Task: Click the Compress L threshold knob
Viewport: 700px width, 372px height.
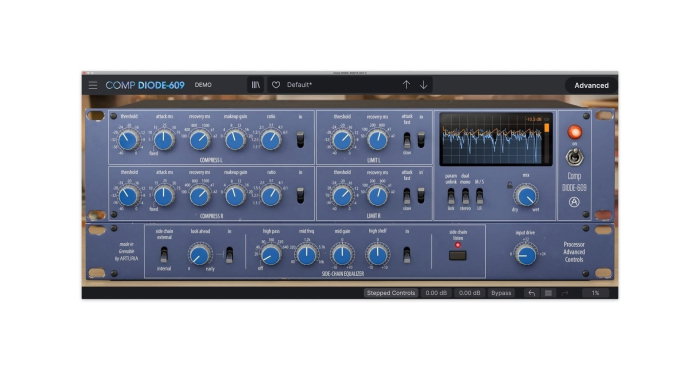Action: pyautogui.click(x=129, y=140)
